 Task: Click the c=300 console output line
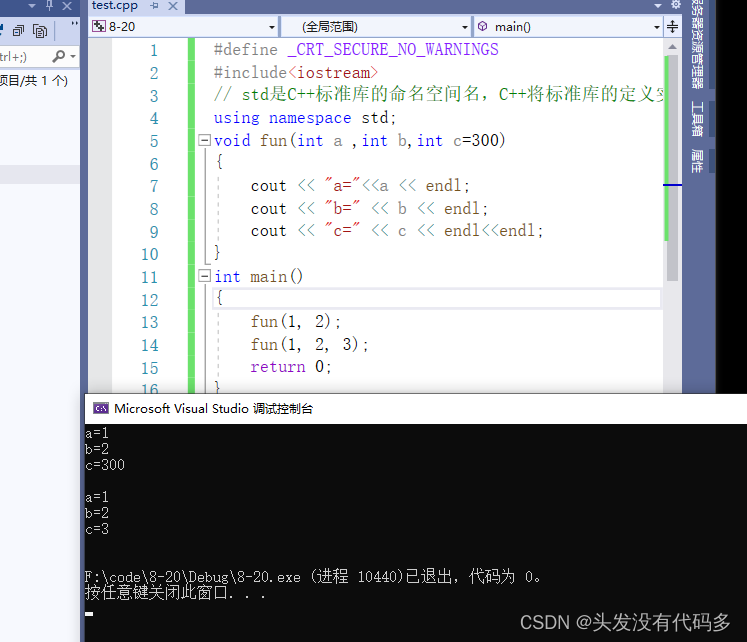click(105, 465)
